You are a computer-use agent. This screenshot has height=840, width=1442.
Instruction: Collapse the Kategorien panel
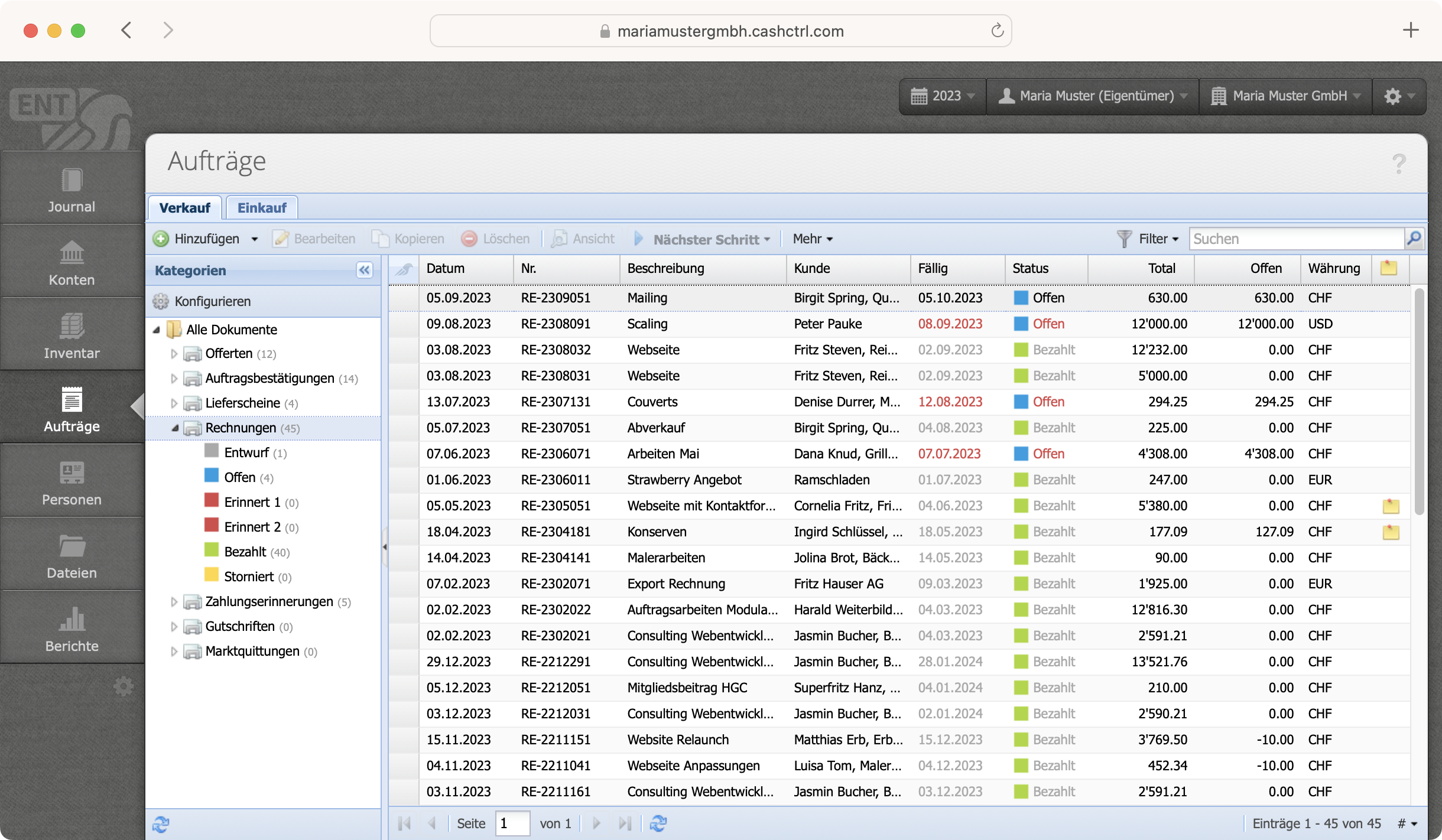[x=365, y=270]
